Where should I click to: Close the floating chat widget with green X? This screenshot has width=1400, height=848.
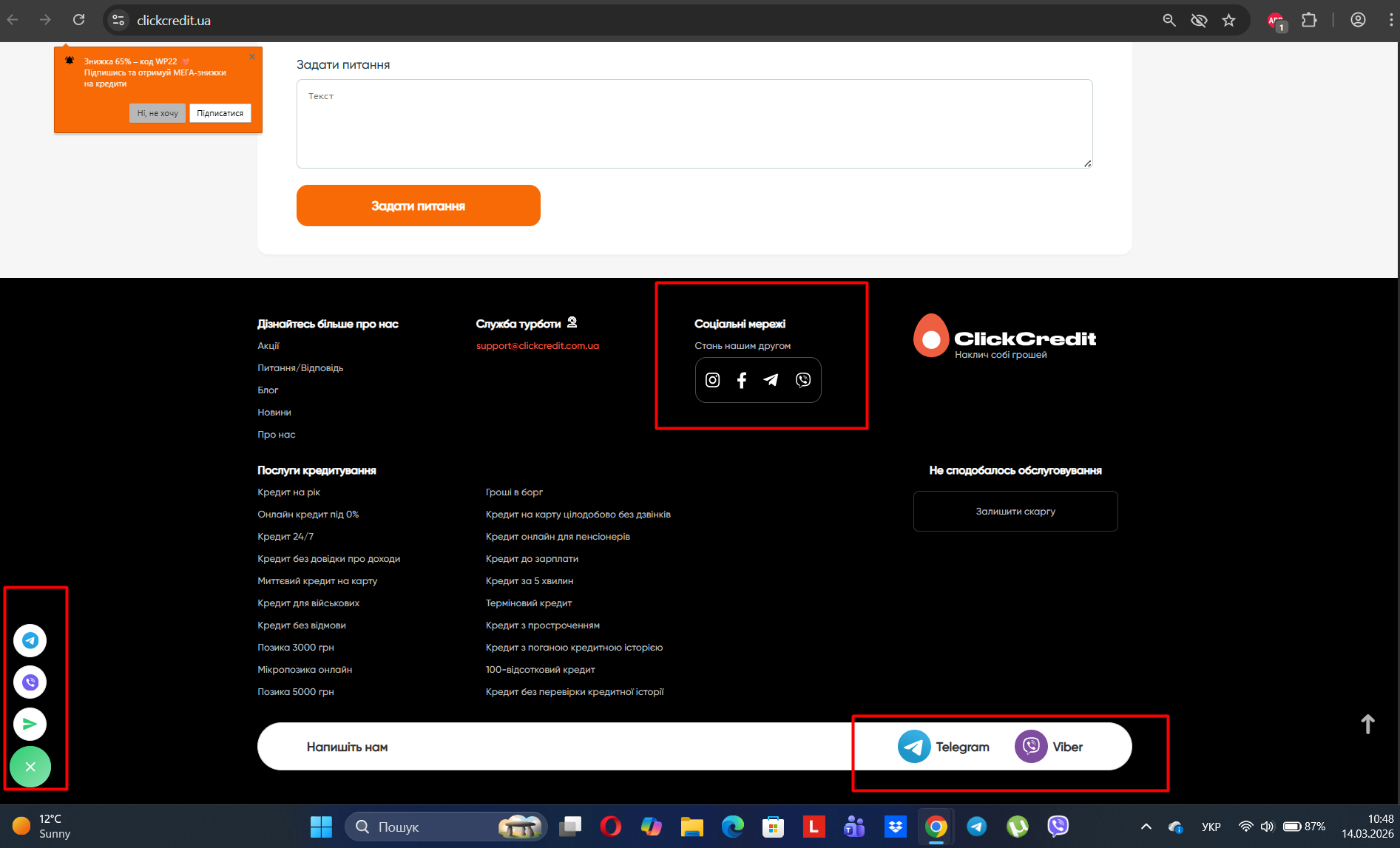pos(30,767)
